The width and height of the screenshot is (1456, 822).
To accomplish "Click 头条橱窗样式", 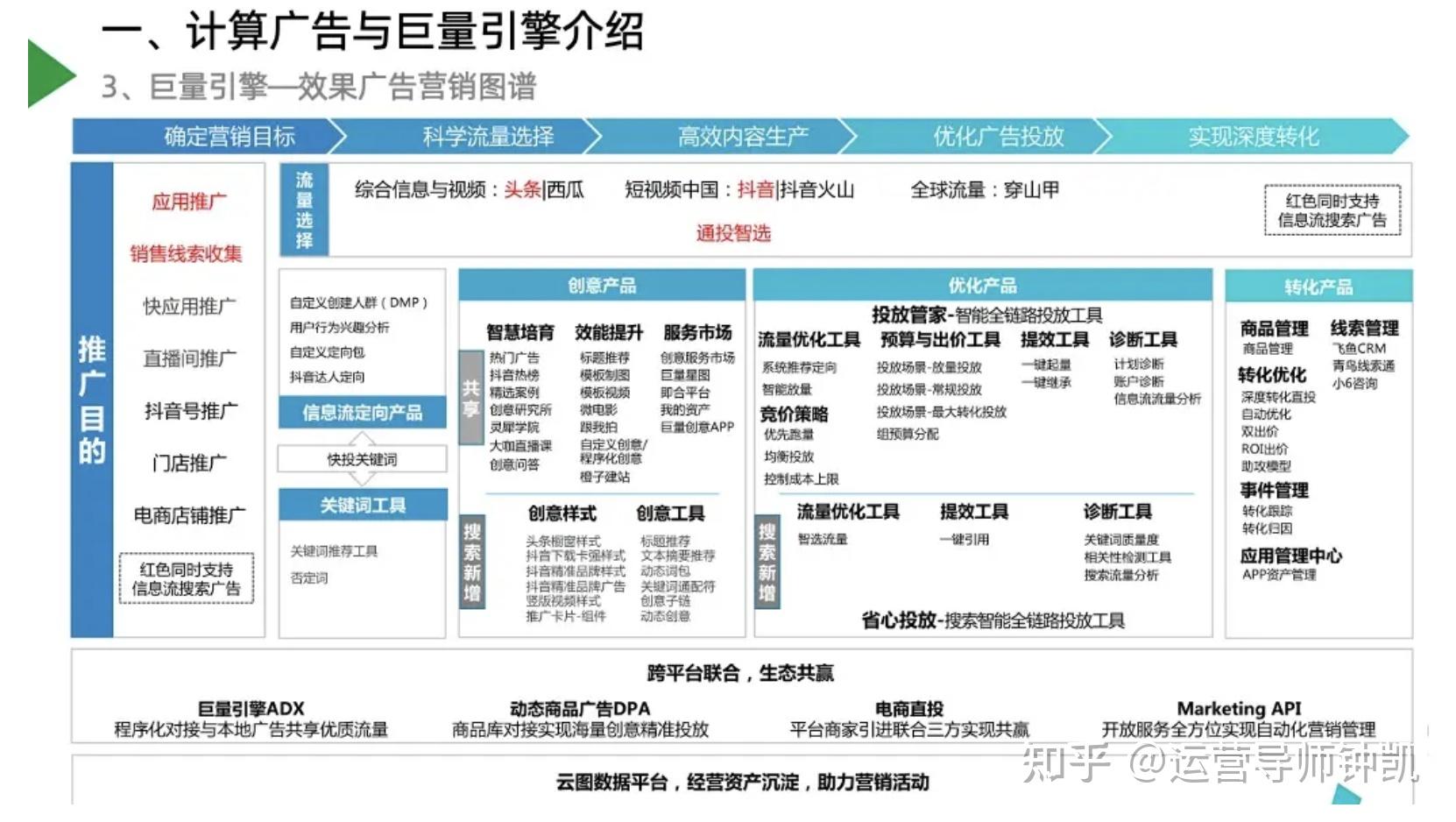I will [562, 542].
